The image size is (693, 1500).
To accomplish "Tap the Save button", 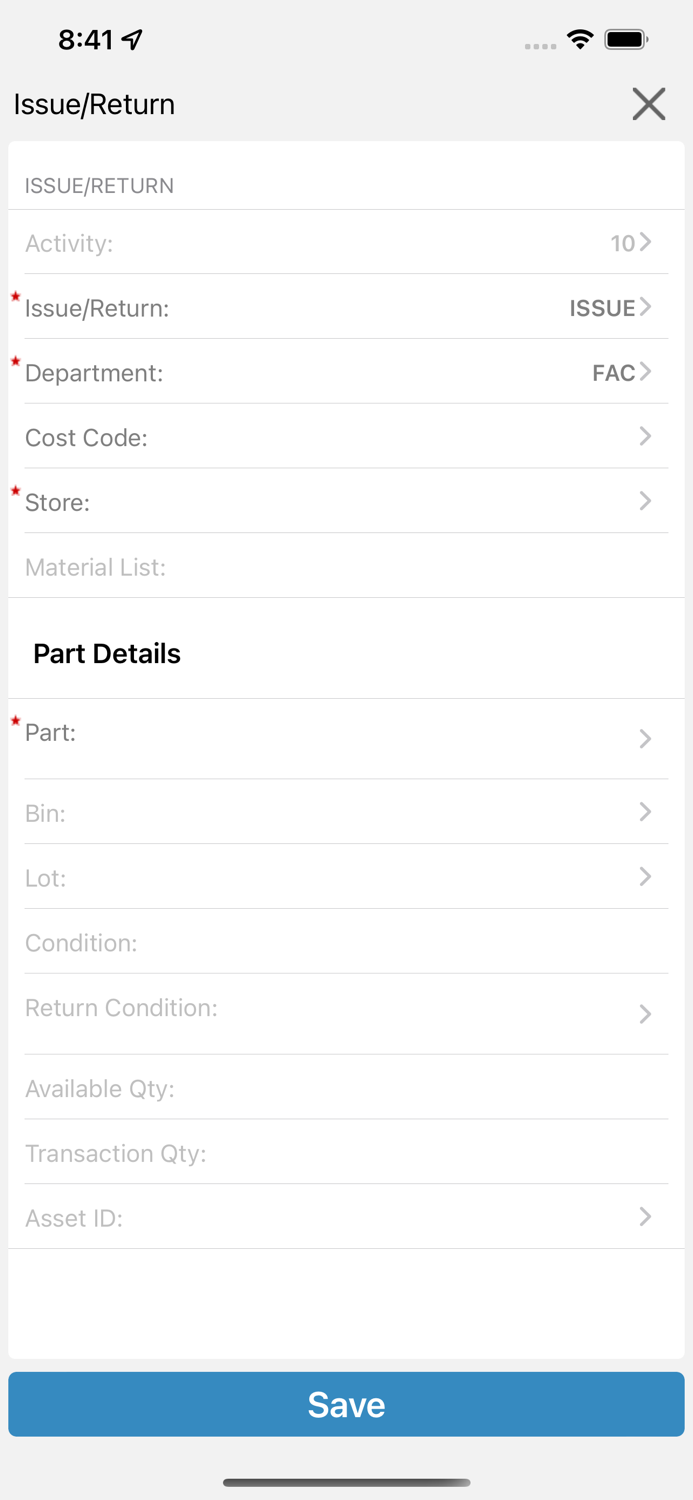I will pos(346,1404).
